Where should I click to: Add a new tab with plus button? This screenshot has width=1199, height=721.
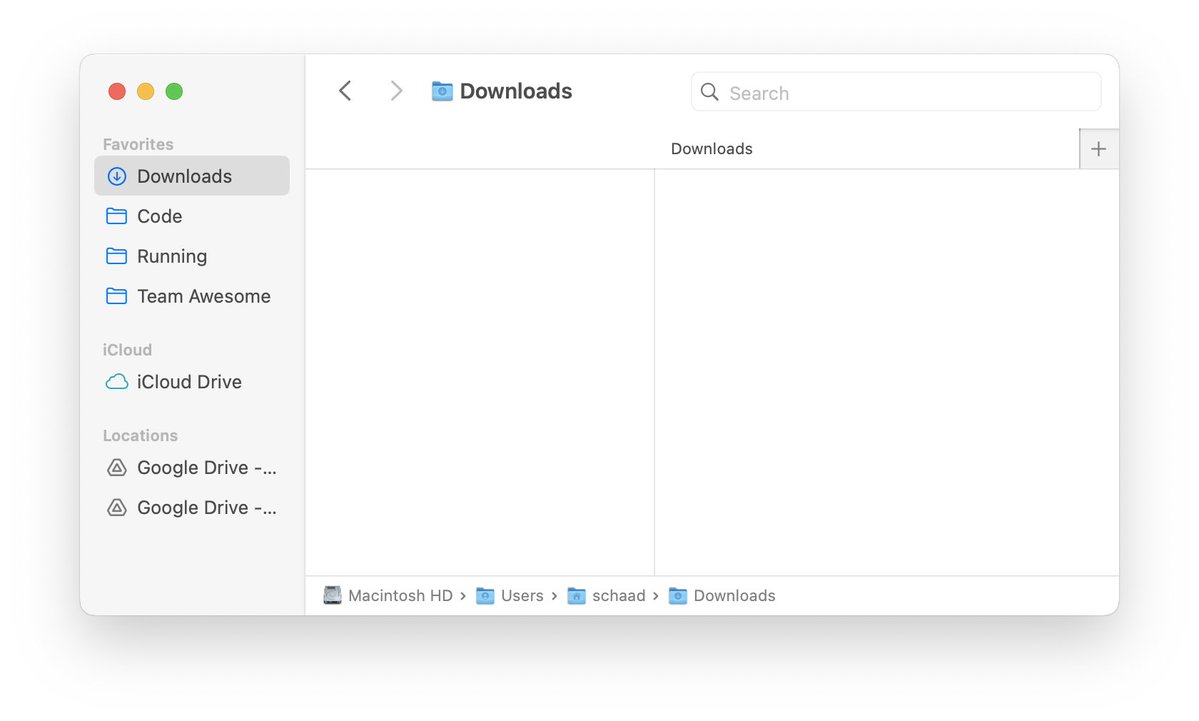click(x=1099, y=149)
